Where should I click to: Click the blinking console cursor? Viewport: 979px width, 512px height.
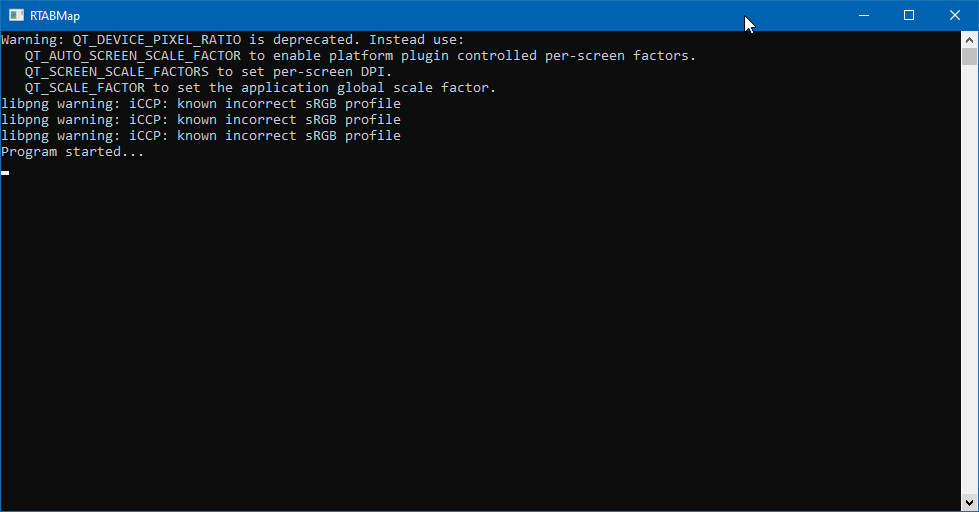point(5,172)
